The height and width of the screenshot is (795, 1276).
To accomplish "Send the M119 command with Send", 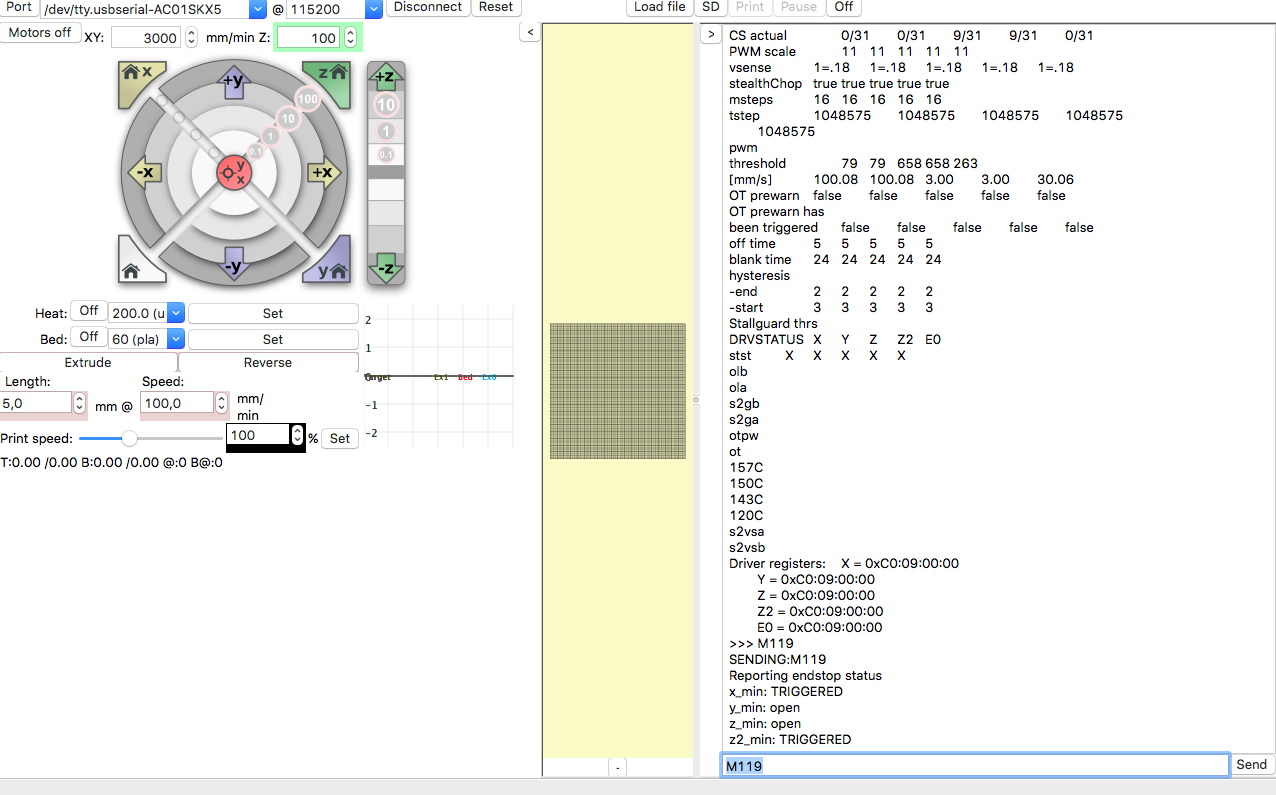I will (x=1251, y=765).
